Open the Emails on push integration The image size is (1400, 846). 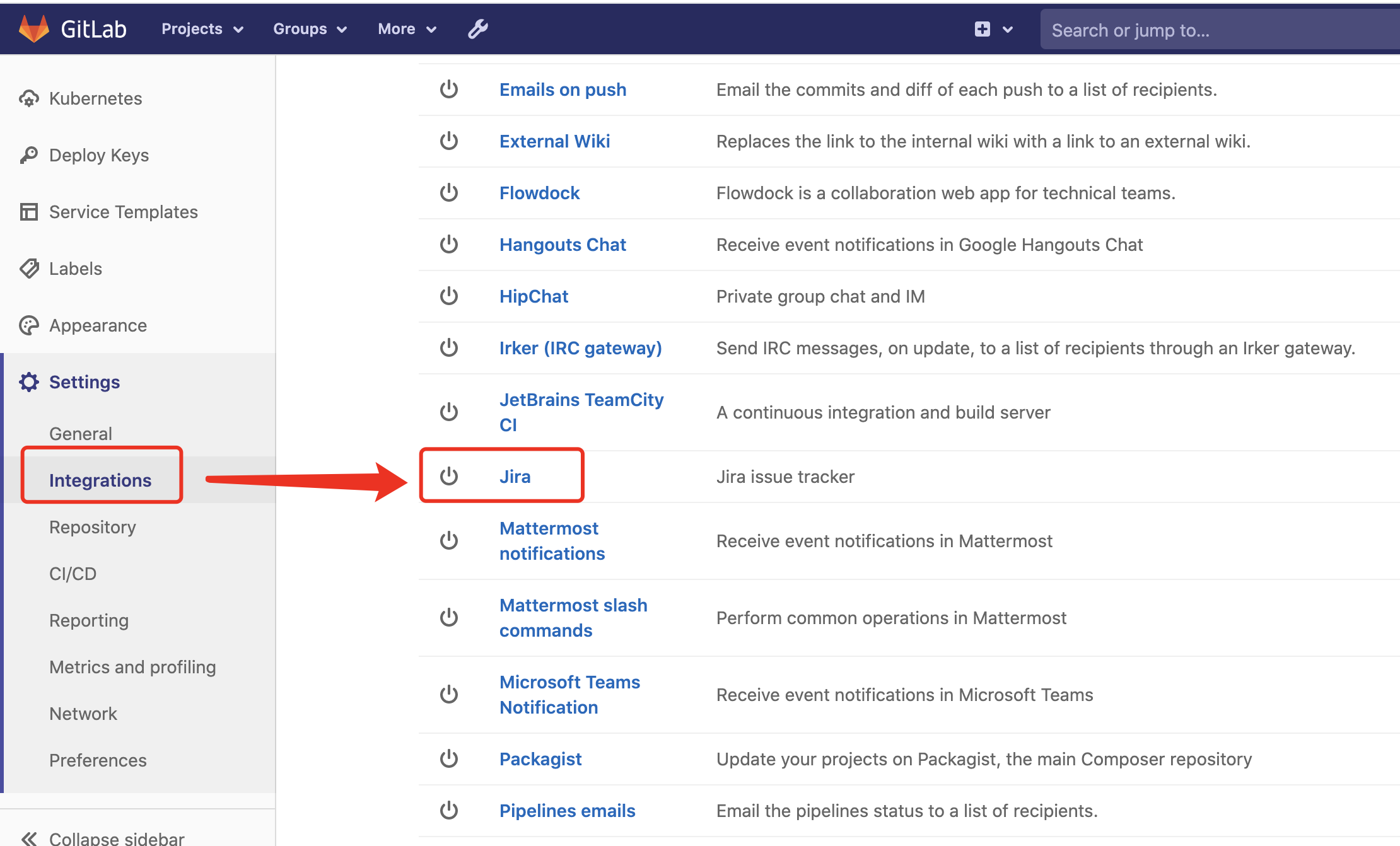(563, 90)
